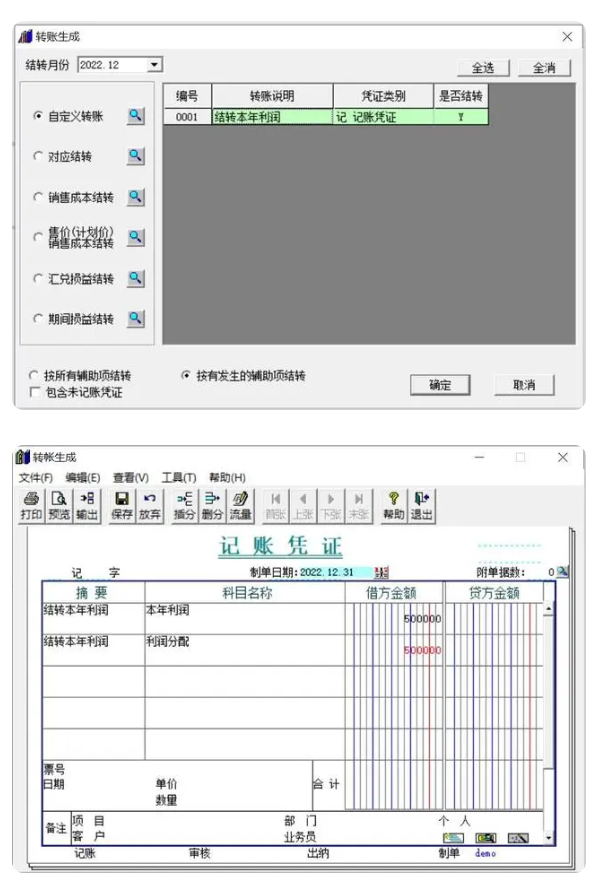The width and height of the screenshot is (594, 887).
Task: Click first small icon under 个人
Action: pos(453,838)
